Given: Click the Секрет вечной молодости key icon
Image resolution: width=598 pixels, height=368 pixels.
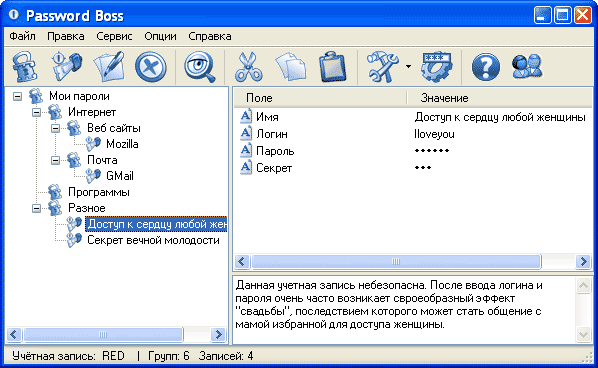Looking at the screenshot, I should click(x=74, y=240).
